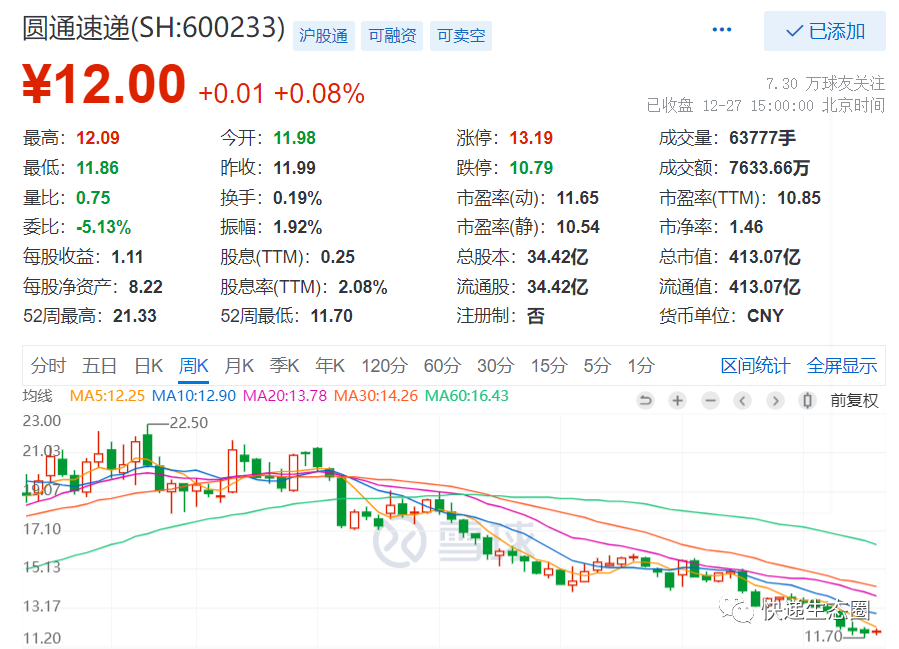
Task: Click 全屏显示 to view fullscreen
Action: [x=842, y=365]
